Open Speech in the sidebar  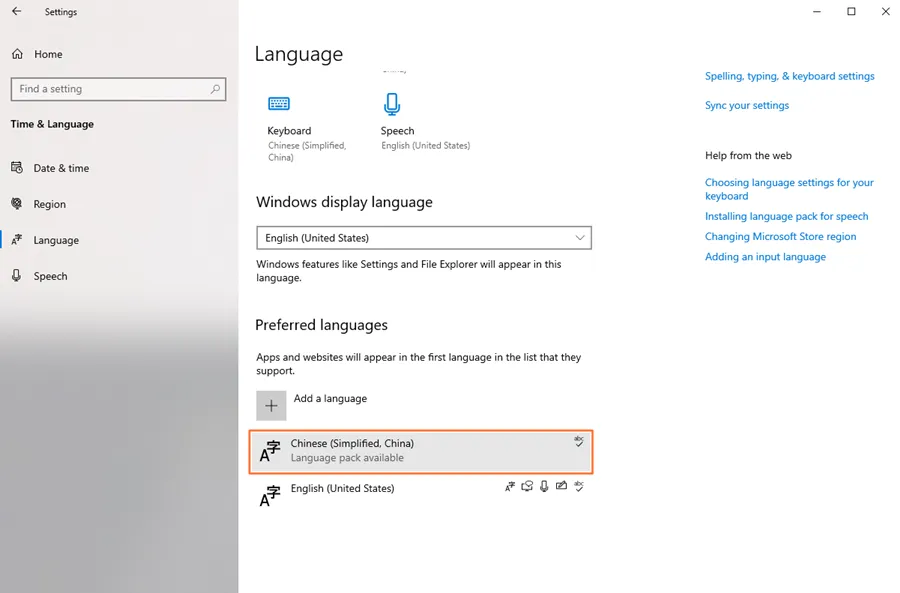click(50, 276)
